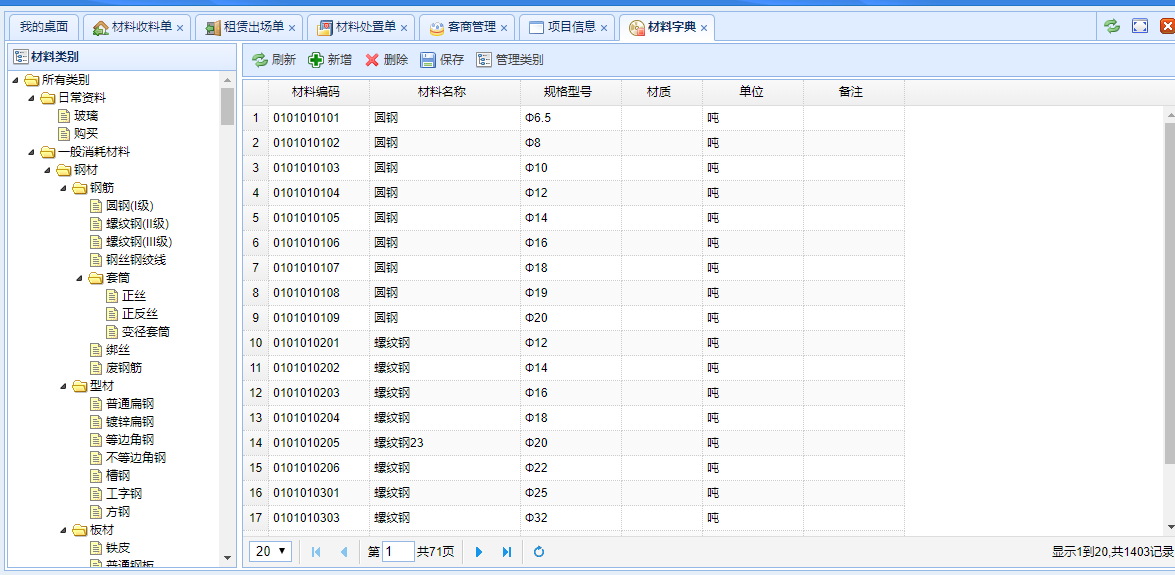Click the page number input field
Image resolution: width=1175 pixels, height=575 pixels.
pos(398,552)
